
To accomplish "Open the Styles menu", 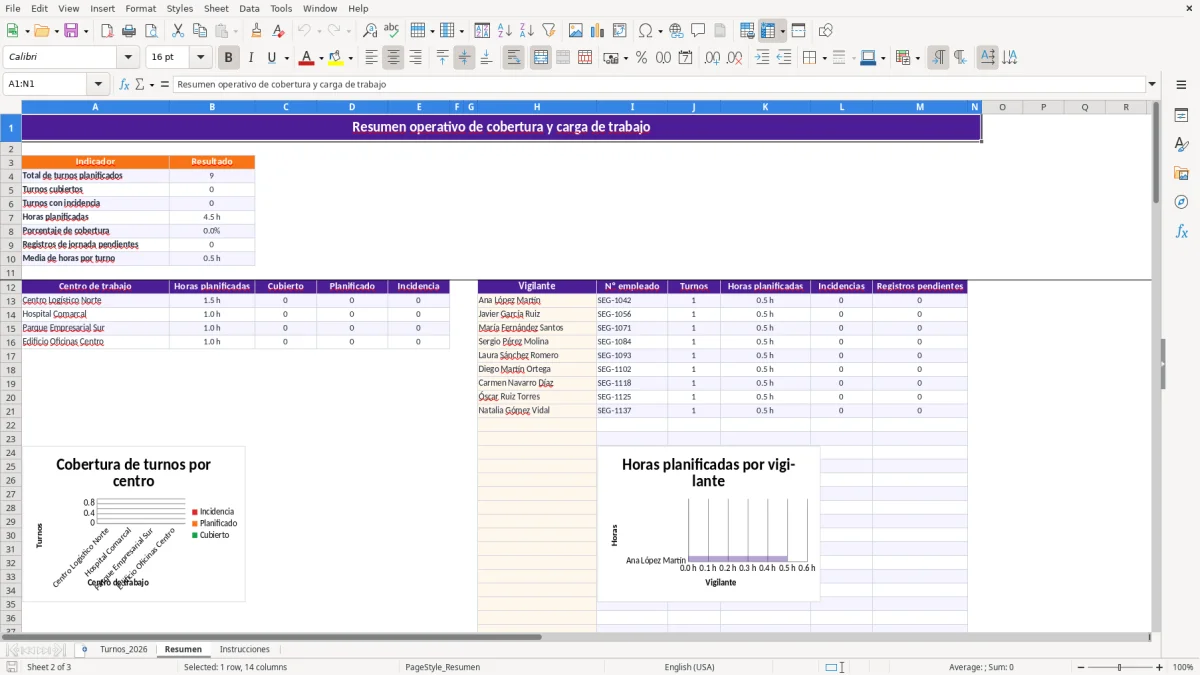I will click(180, 8).
